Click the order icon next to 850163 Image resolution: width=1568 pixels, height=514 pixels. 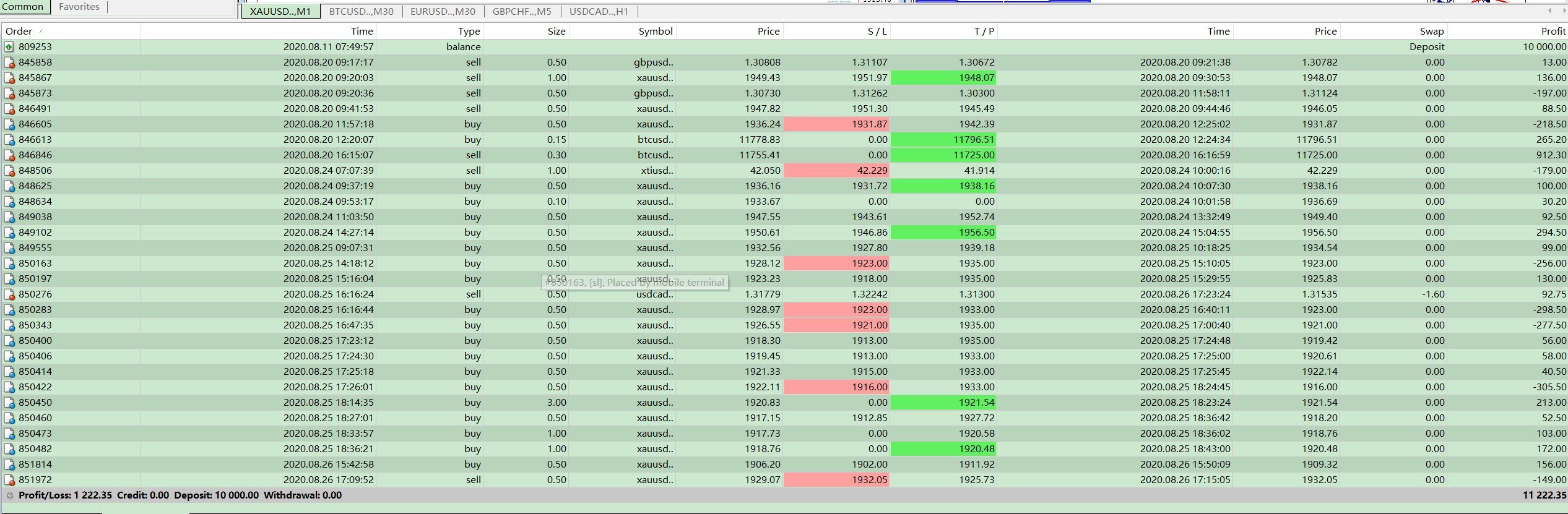(x=9, y=263)
